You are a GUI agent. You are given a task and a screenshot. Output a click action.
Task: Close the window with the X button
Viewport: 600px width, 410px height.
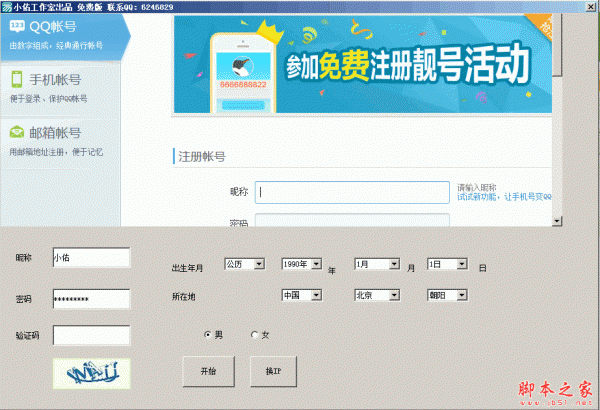pyautogui.click(x=591, y=7)
